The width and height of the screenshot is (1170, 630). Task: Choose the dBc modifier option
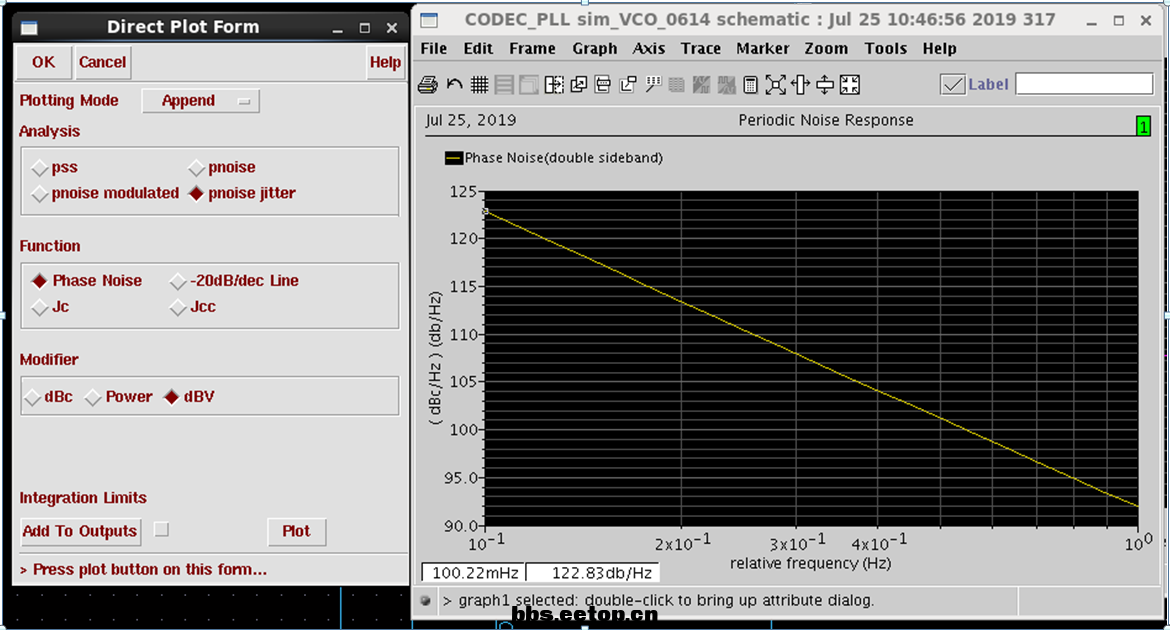[33, 397]
